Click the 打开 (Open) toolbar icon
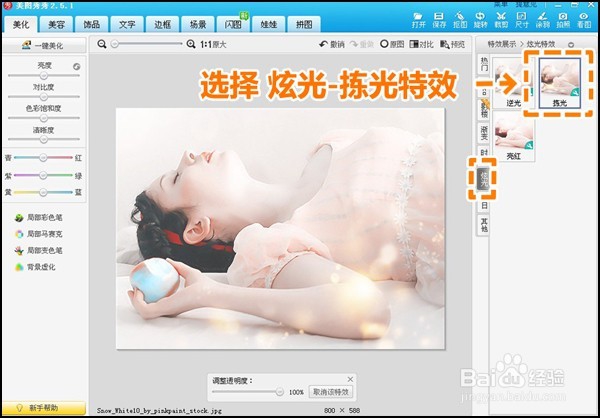 [419, 20]
